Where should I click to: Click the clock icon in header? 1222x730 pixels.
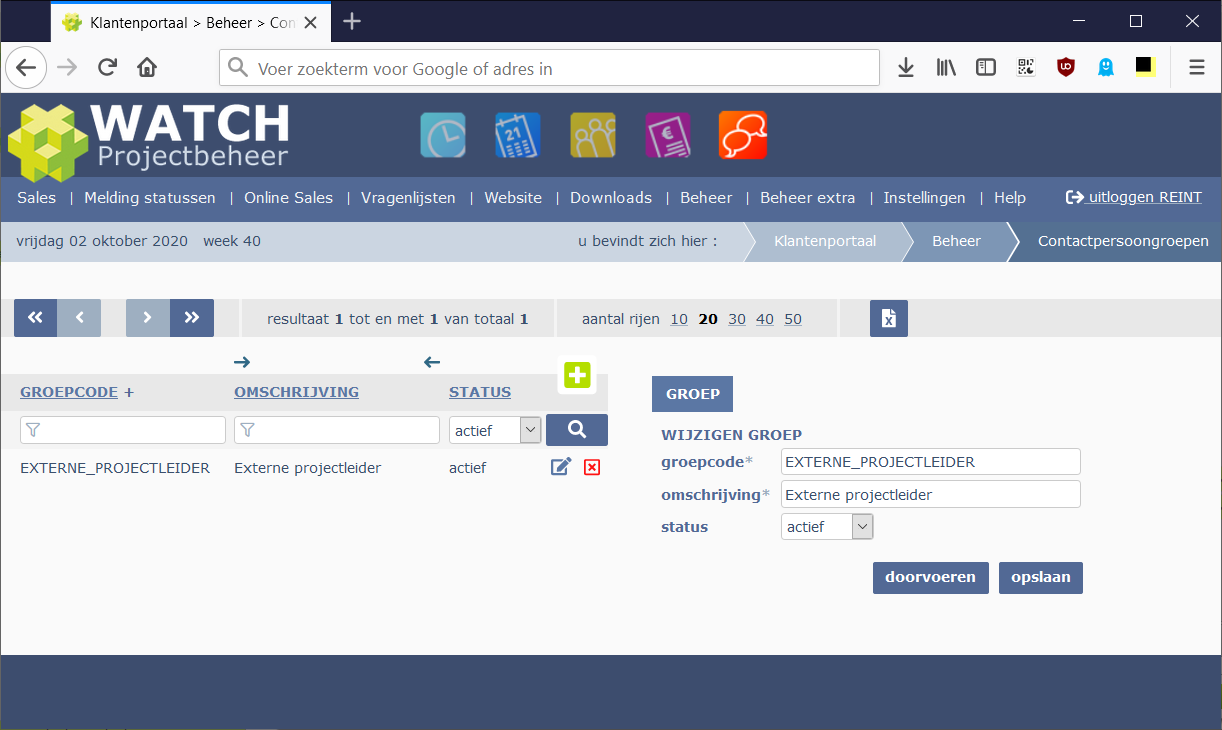pyautogui.click(x=443, y=135)
